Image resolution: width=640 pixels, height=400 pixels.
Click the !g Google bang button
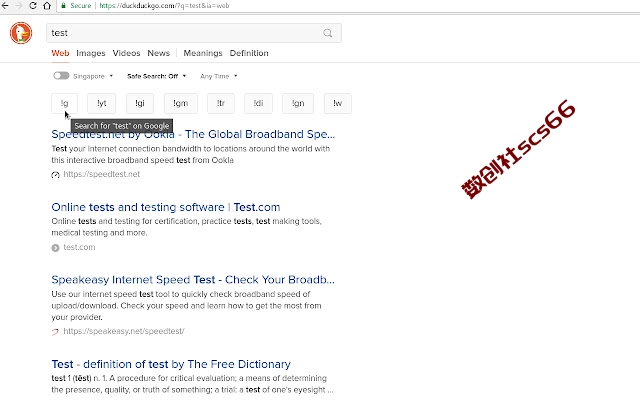(64, 103)
